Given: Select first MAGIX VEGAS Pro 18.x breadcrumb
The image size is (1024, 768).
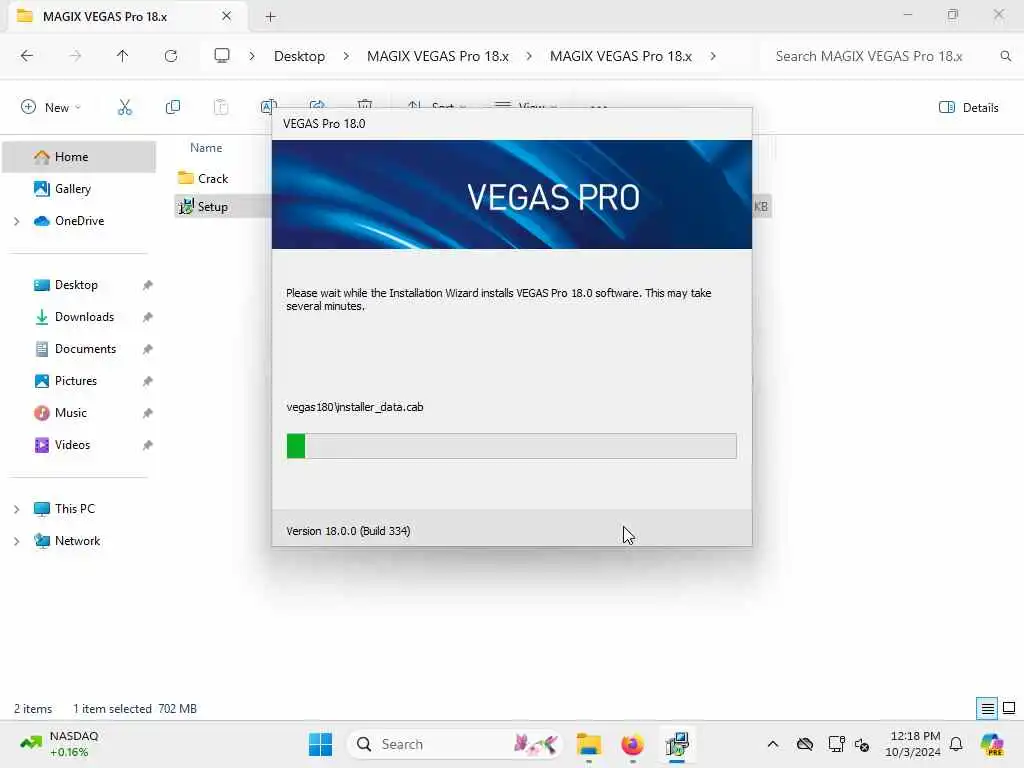Looking at the screenshot, I should pos(438,56).
